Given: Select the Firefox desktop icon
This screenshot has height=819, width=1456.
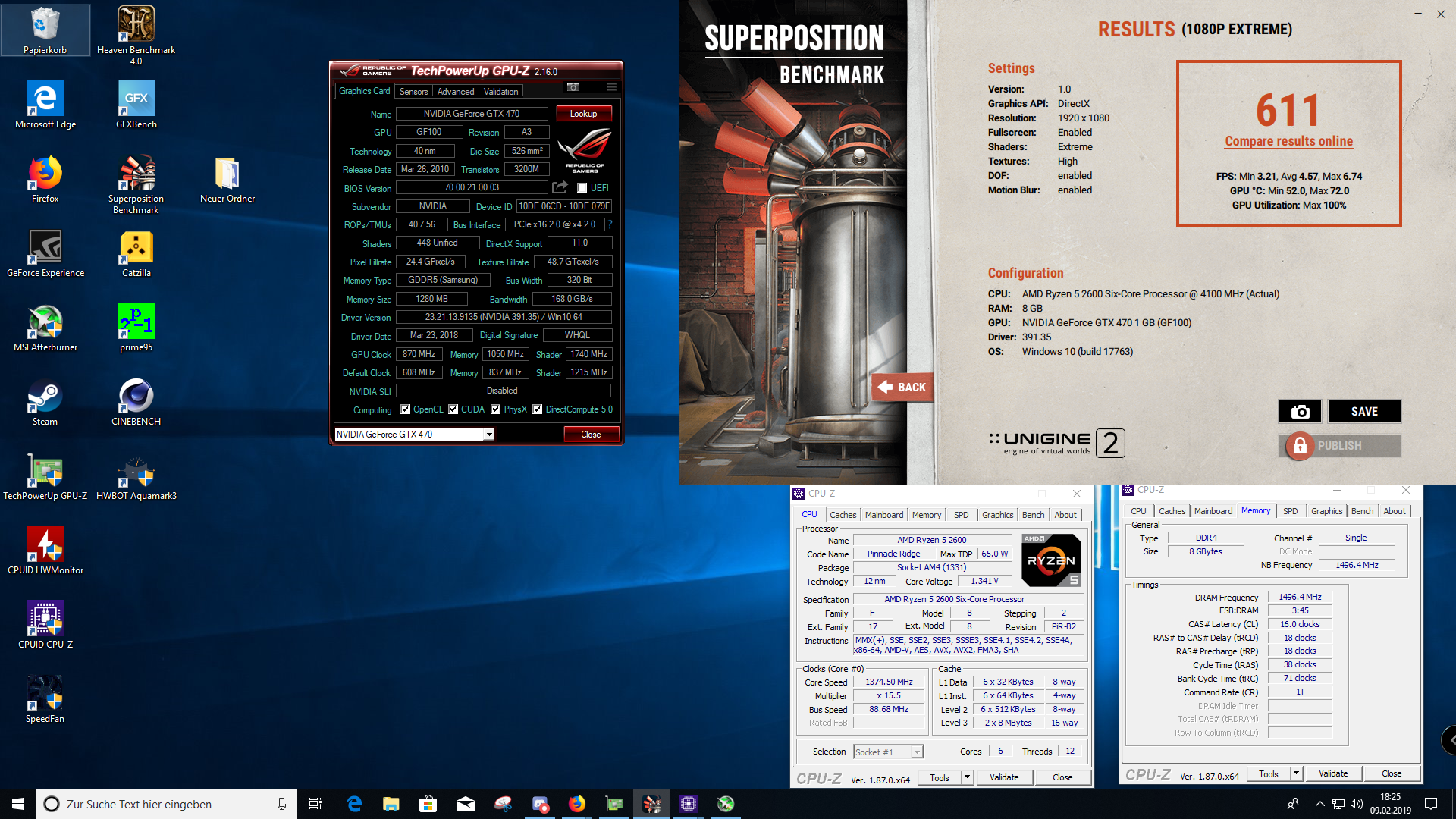Looking at the screenshot, I should [x=45, y=179].
